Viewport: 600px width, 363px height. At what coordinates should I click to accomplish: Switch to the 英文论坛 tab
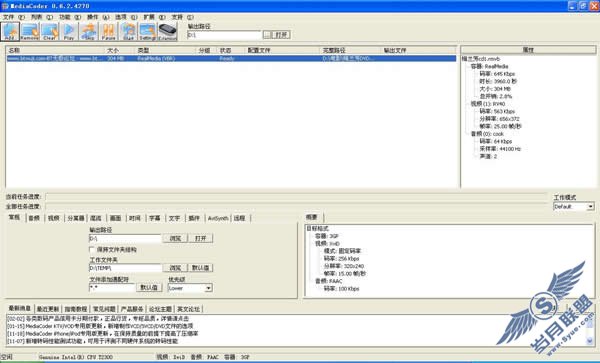188,309
